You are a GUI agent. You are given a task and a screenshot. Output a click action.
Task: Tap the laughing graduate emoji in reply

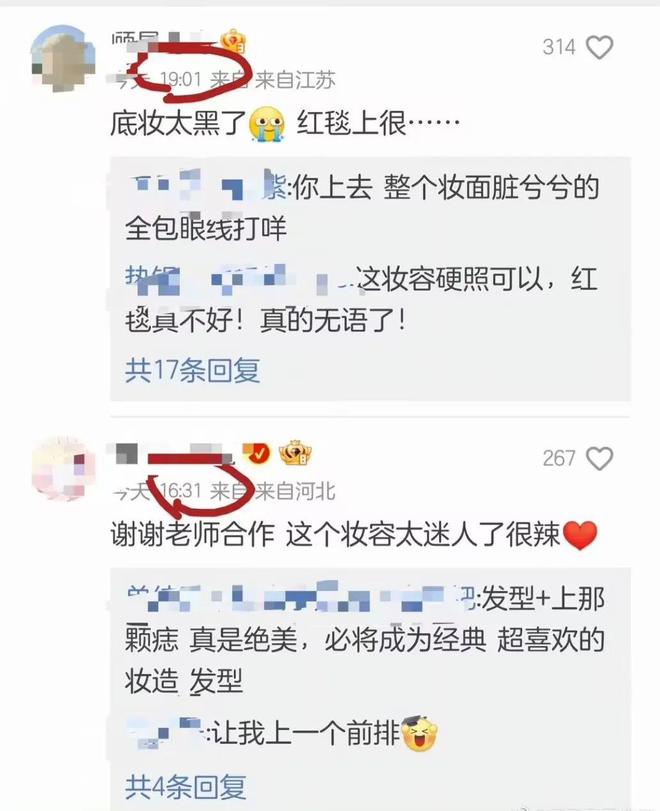pyautogui.click(x=419, y=733)
